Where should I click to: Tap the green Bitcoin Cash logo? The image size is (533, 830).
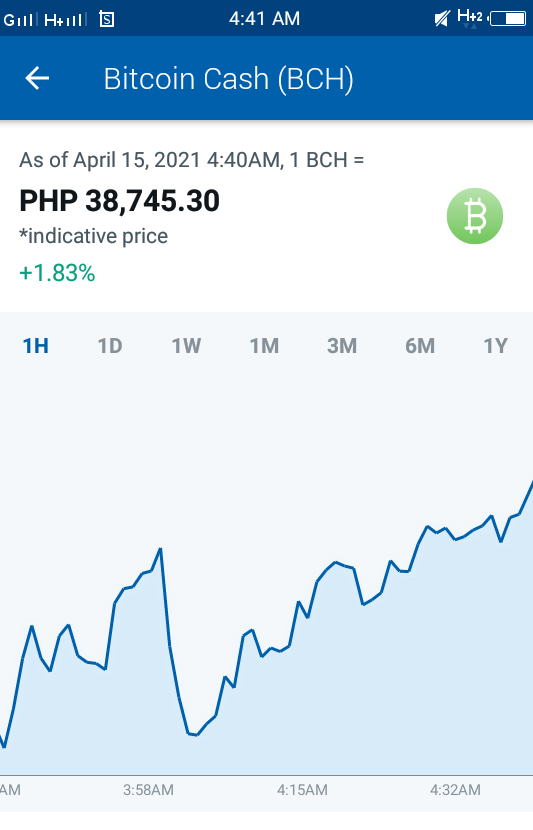coord(475,216)
